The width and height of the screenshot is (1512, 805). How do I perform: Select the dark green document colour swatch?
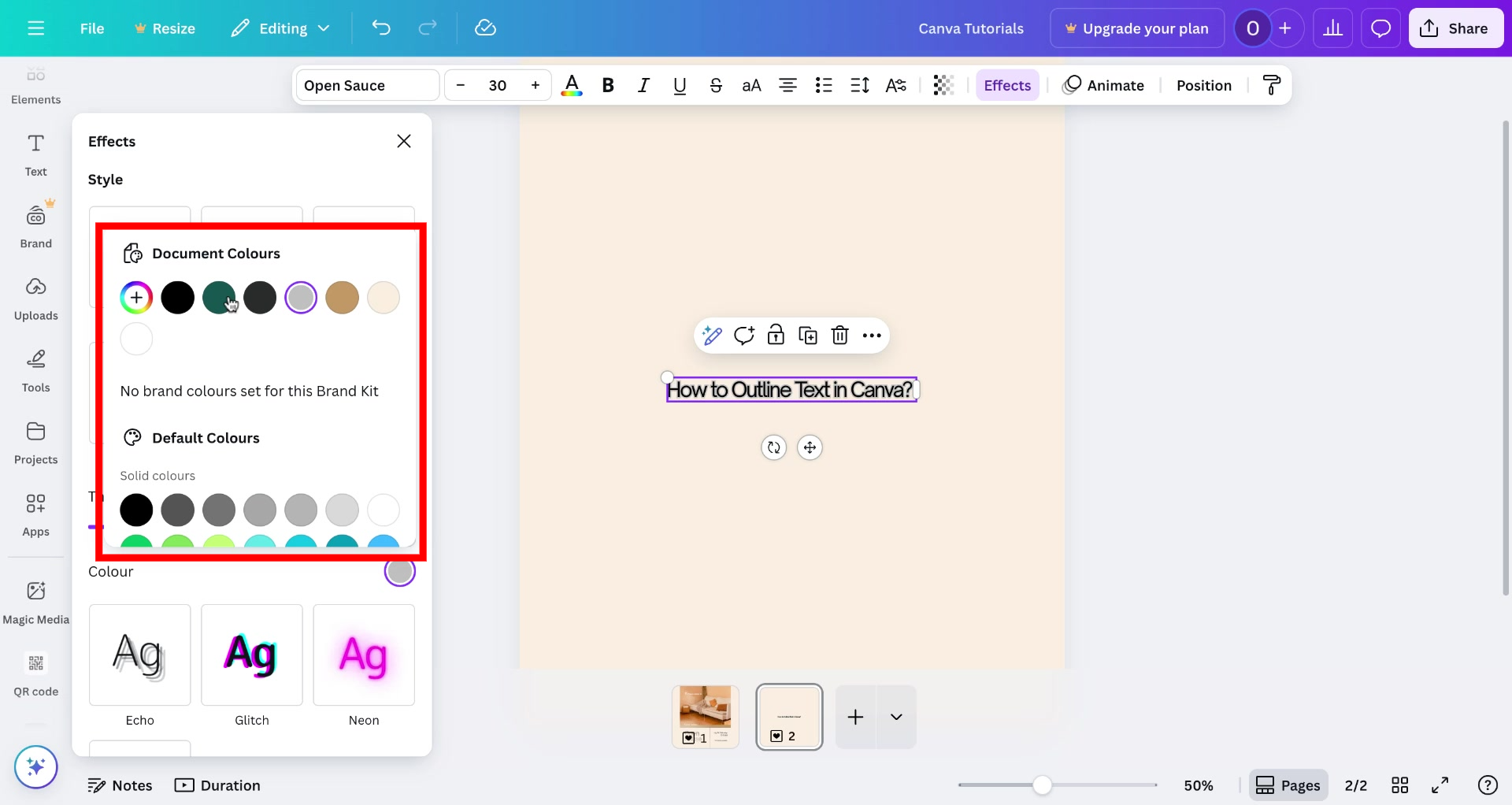click(x=218, y=298)
